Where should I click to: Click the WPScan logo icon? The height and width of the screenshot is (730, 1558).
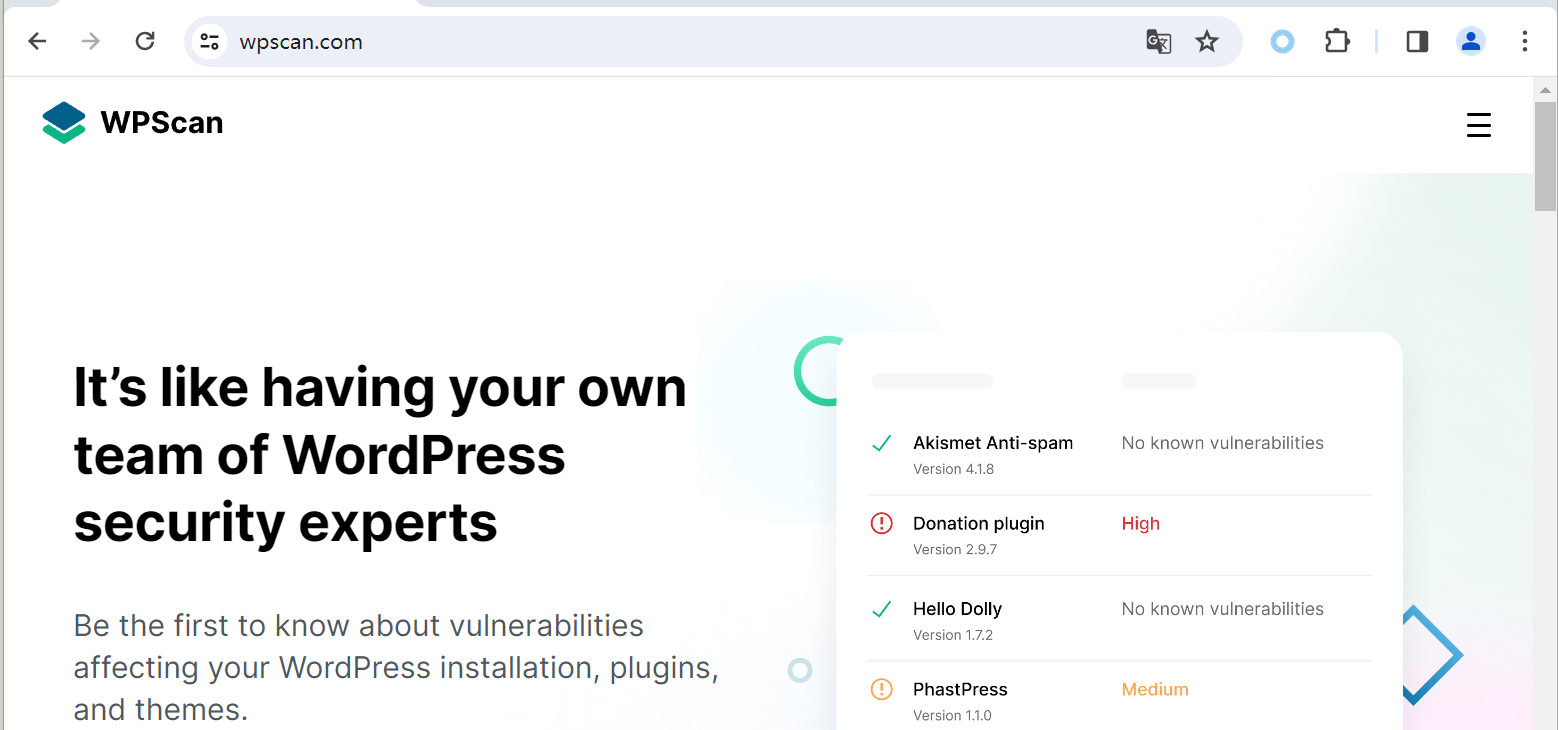click(64, 122)
